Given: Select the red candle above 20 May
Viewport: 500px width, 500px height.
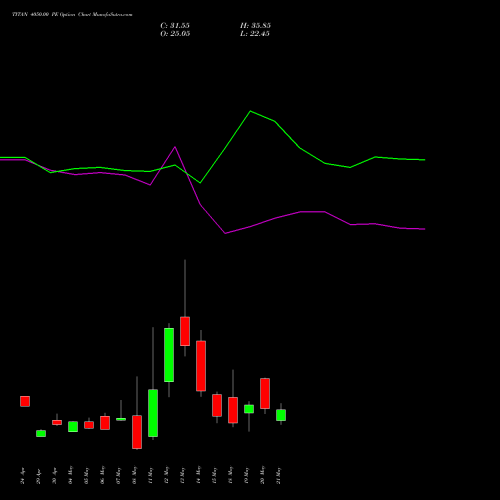Looking at the screenshot, I should pos(265,393).
